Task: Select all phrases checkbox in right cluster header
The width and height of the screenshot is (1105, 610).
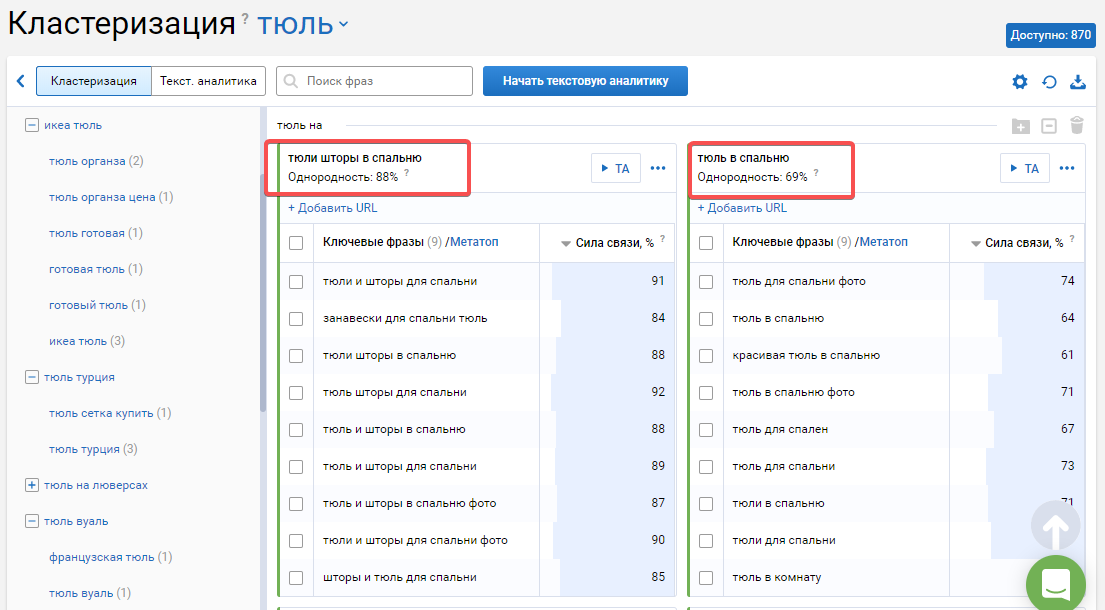Action: 705,243
